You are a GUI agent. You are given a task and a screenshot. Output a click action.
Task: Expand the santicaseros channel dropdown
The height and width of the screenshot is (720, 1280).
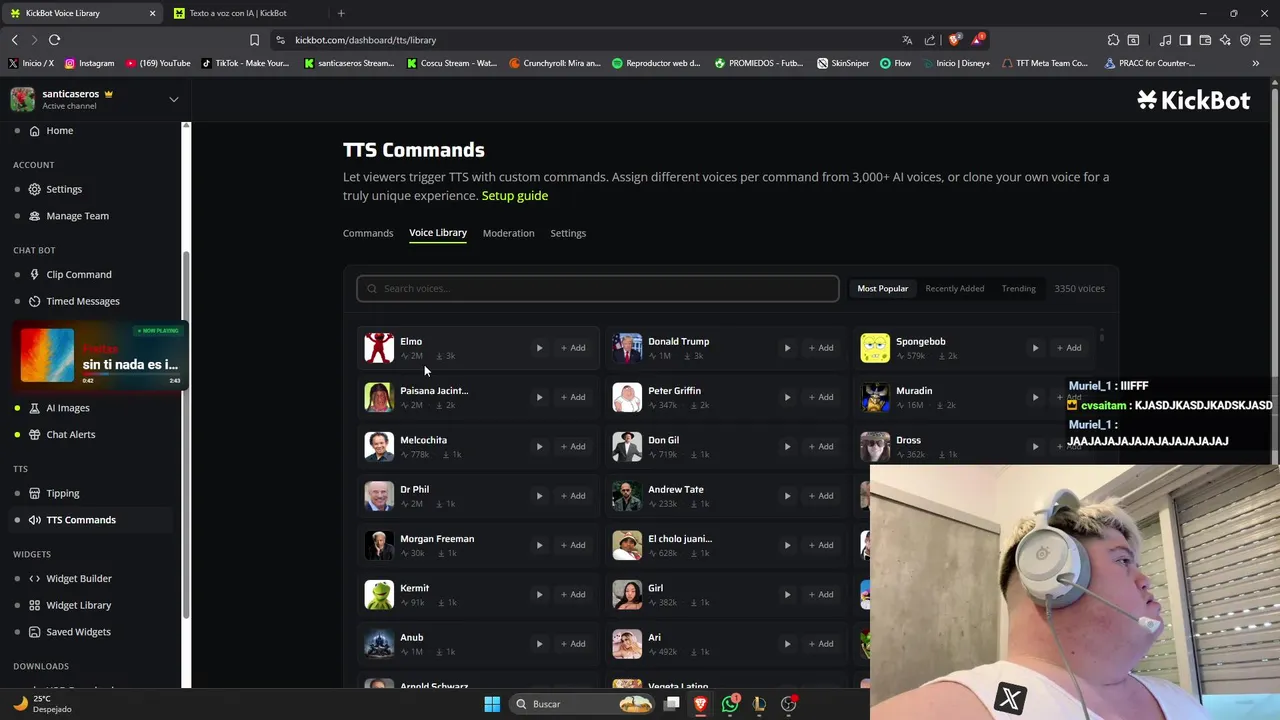(x=173, y=99)
